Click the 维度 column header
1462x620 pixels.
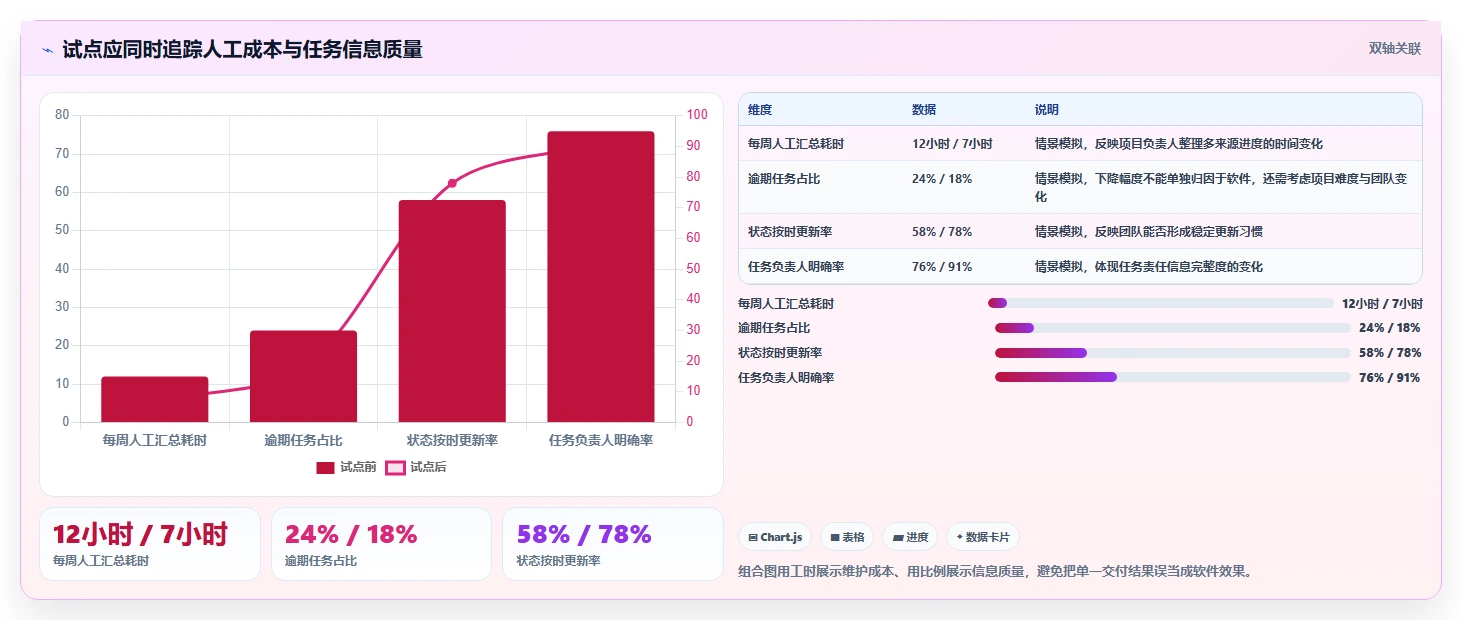(760, 110)
